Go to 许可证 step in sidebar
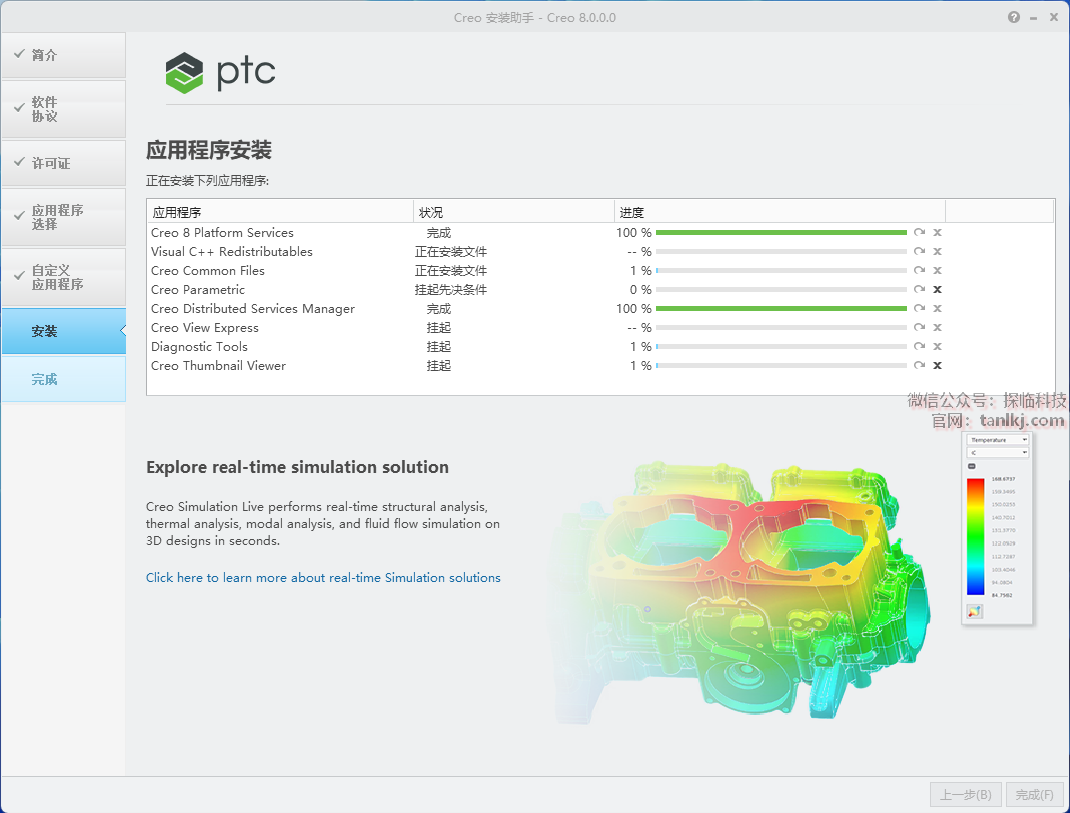 pyautogui.click(x=63, y=163)
